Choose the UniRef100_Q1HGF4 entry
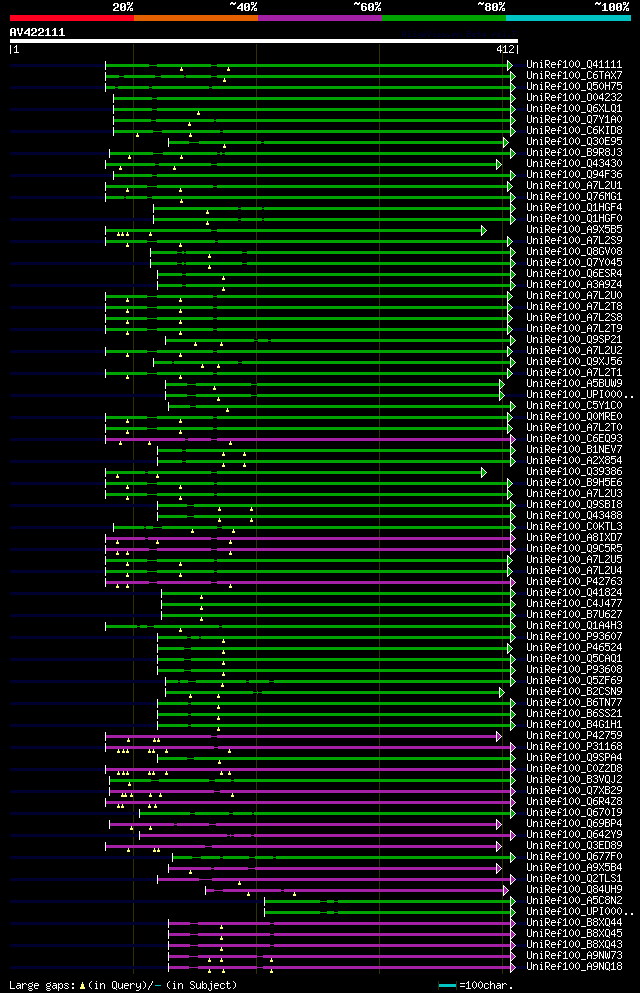The width and height of the screenshot is (640, 993). (x=574, y=208)
